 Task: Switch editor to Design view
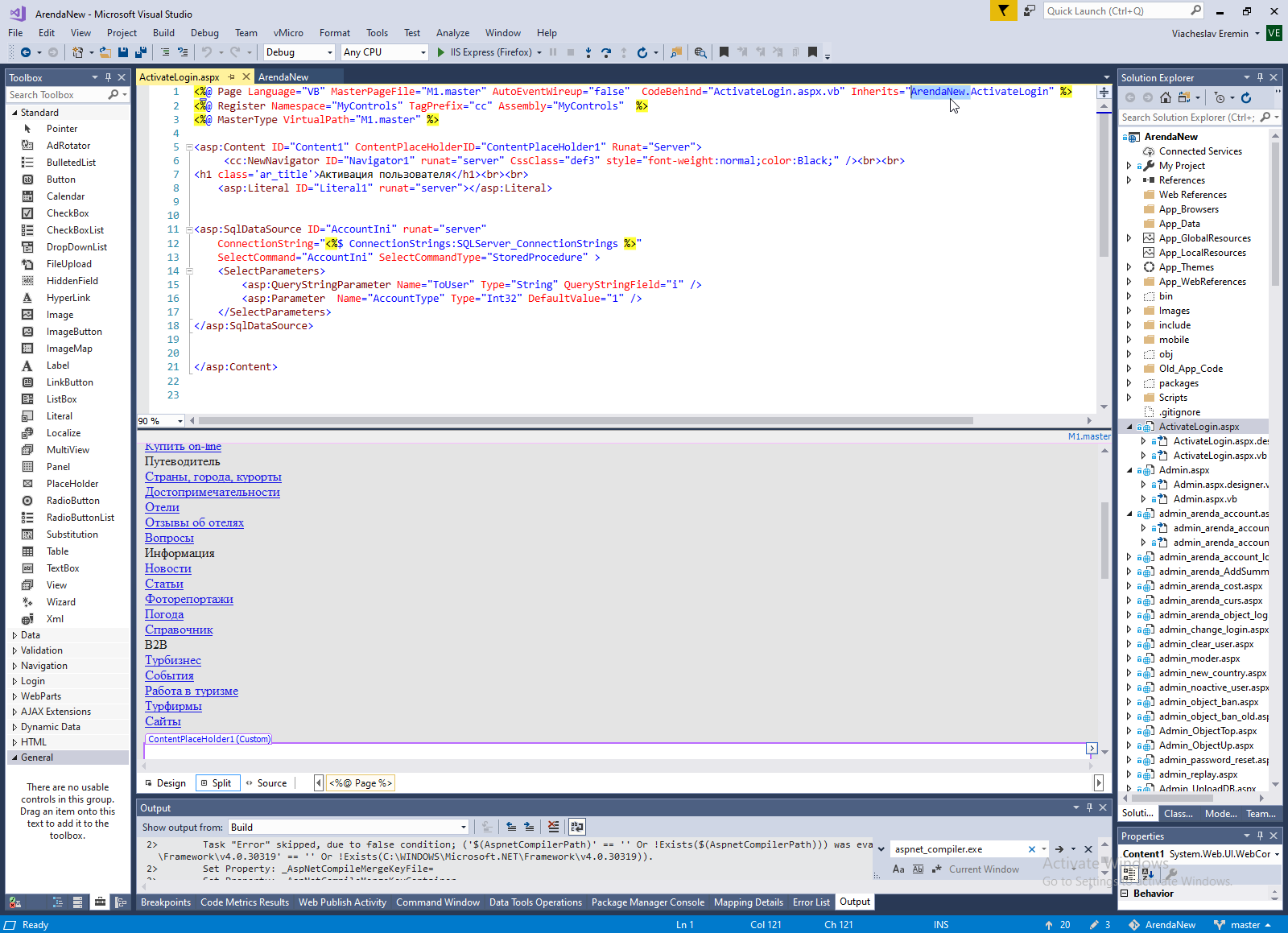[x=165, y=783]
